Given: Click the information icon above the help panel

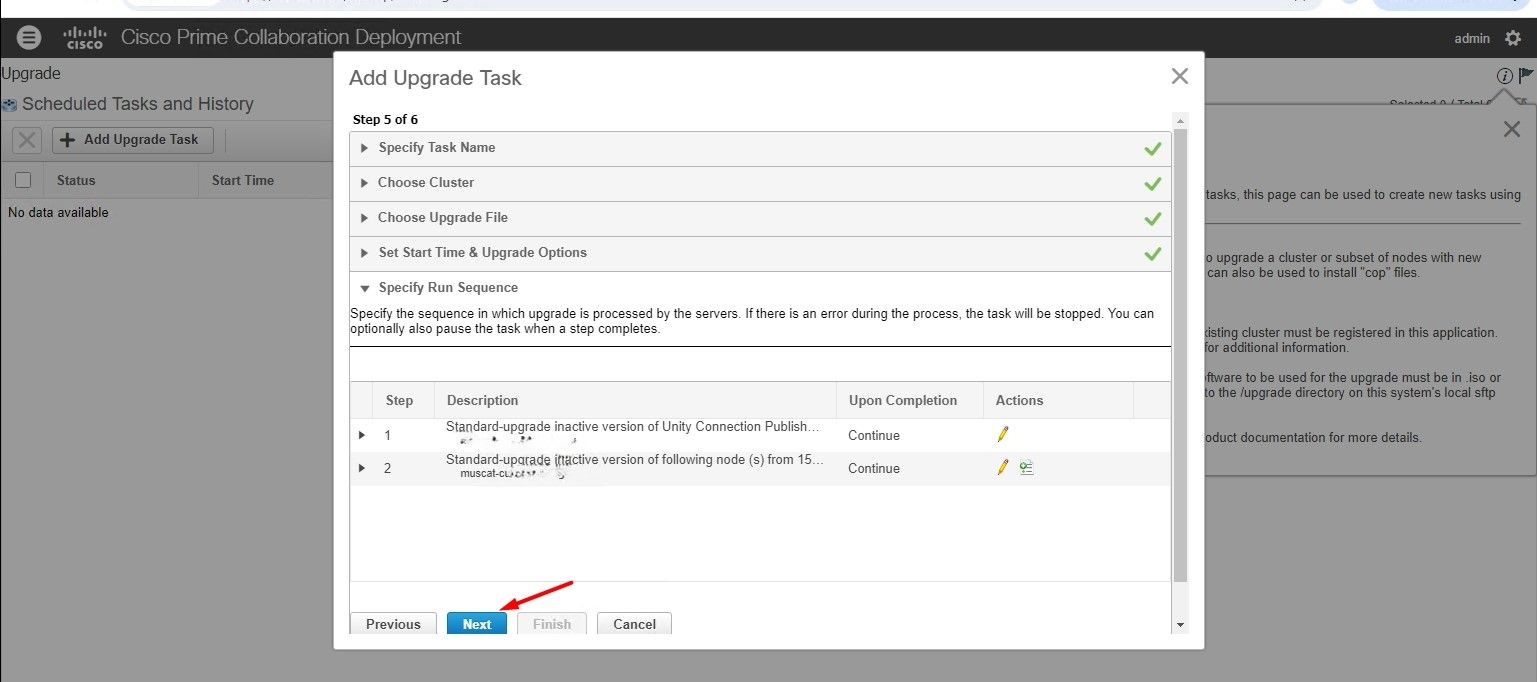Looking at the screenshot, I should 1504,75.
